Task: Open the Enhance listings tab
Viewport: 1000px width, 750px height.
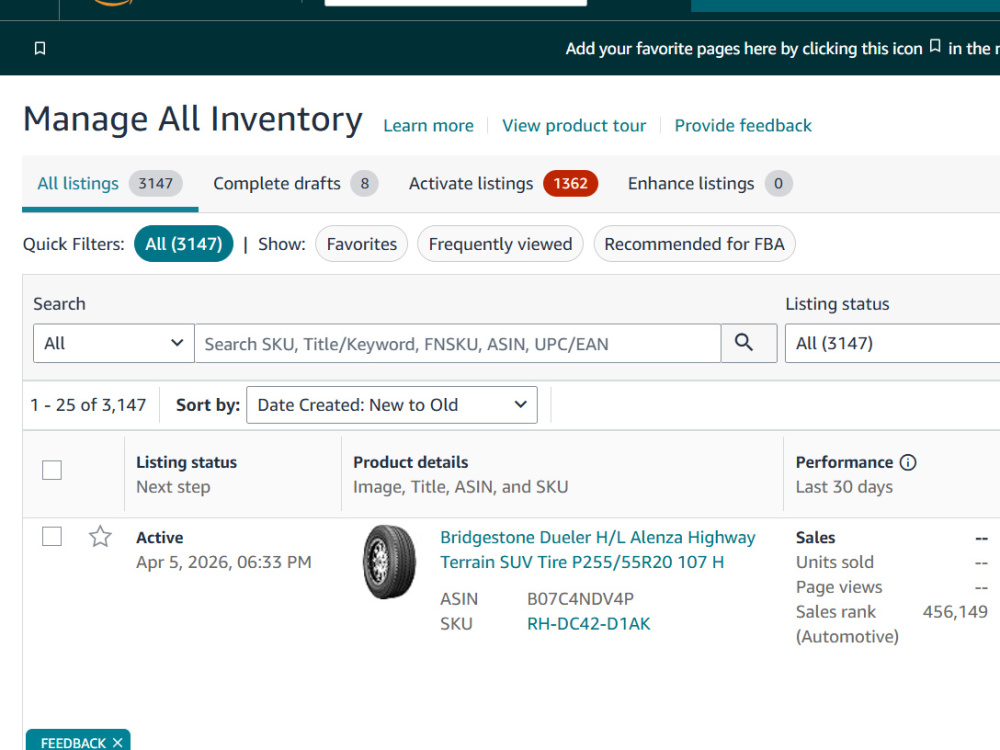Action: pyautogui.click(x=710, y=184)
